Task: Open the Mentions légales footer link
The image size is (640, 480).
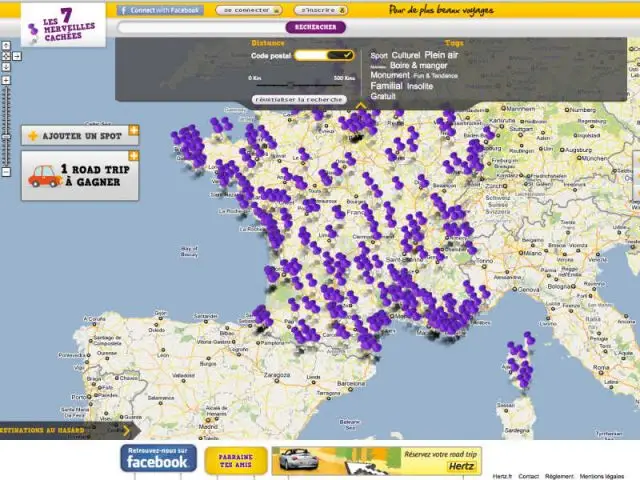Action: [602, 476]
